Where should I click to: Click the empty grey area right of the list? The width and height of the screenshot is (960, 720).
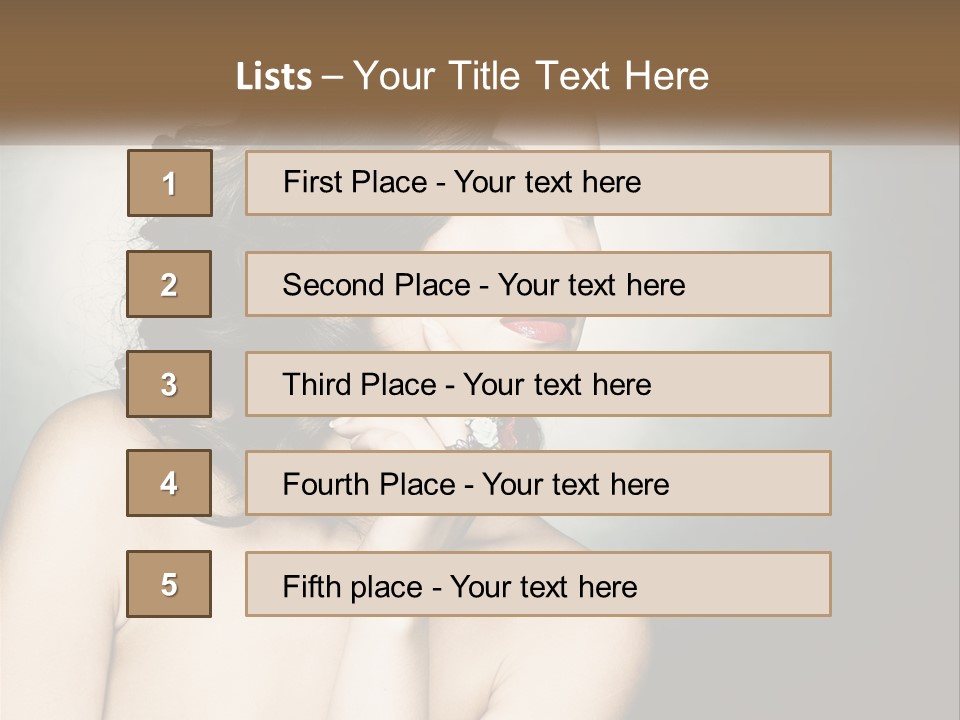click(895, 400)
